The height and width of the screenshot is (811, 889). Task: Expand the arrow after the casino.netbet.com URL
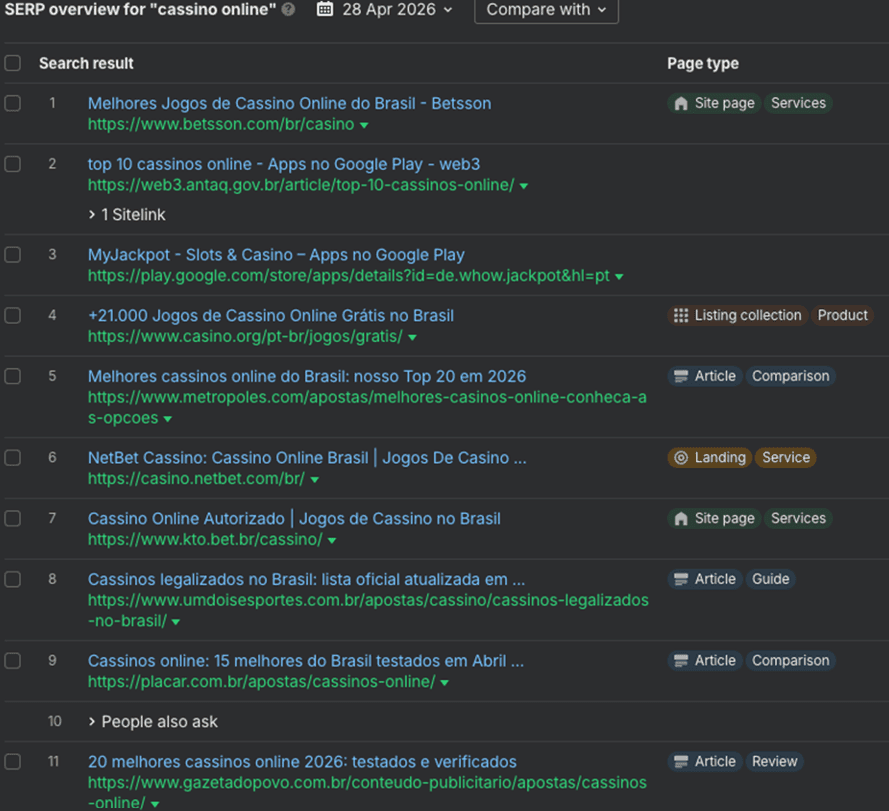315,480
